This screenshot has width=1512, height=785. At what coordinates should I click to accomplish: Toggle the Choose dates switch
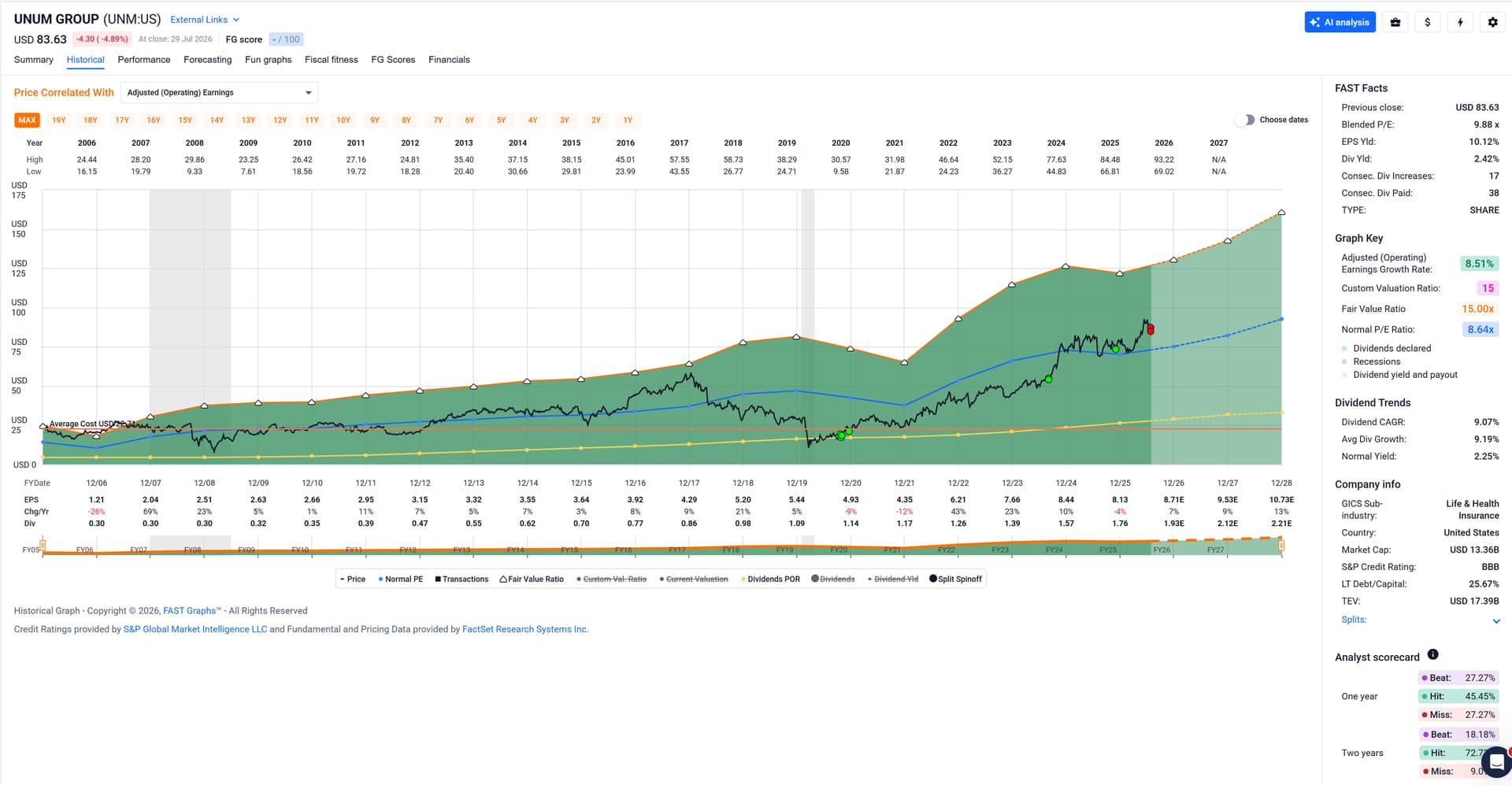click(x=1245, y=120)
